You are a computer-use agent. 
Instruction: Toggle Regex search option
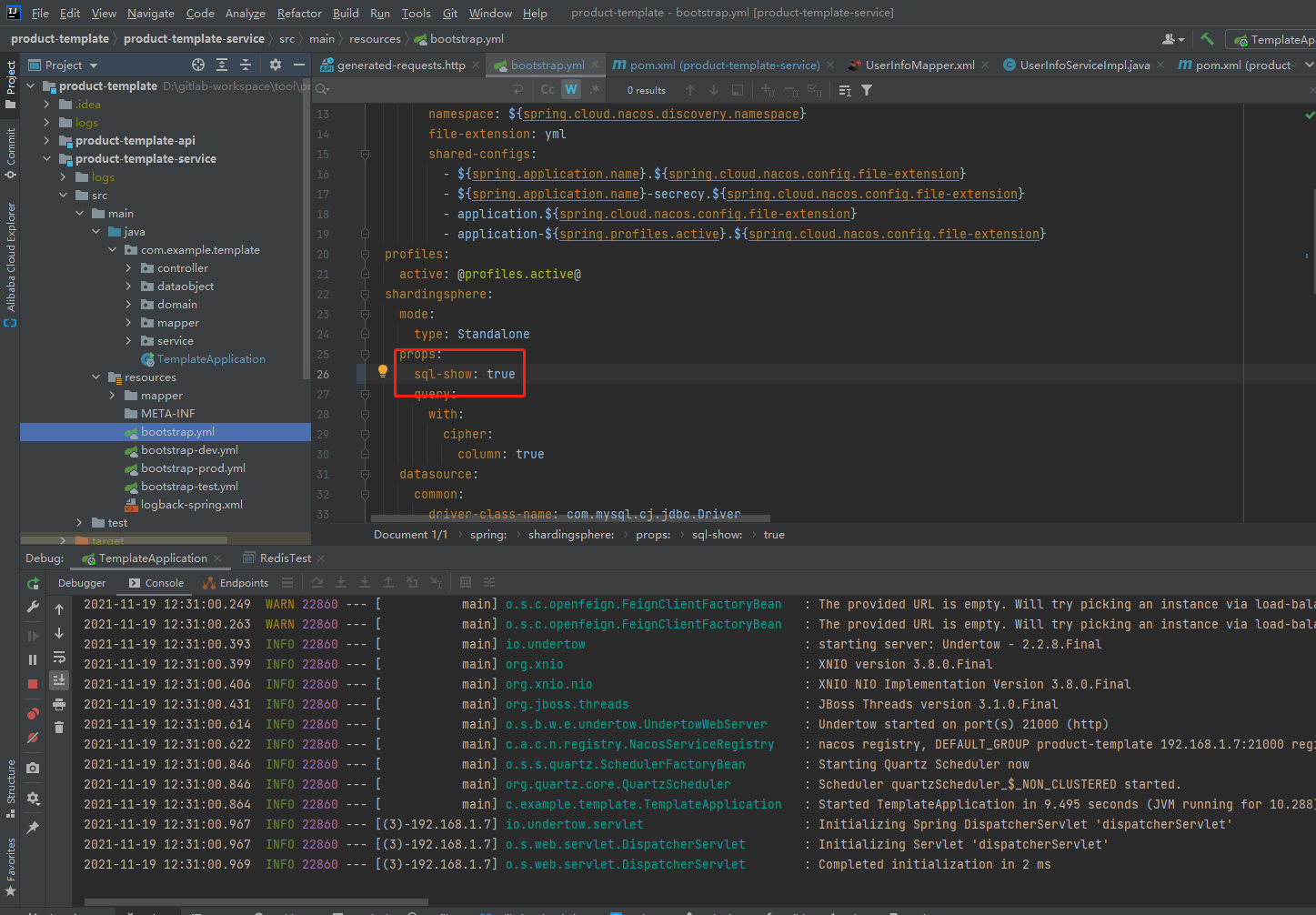coord(594,89)
